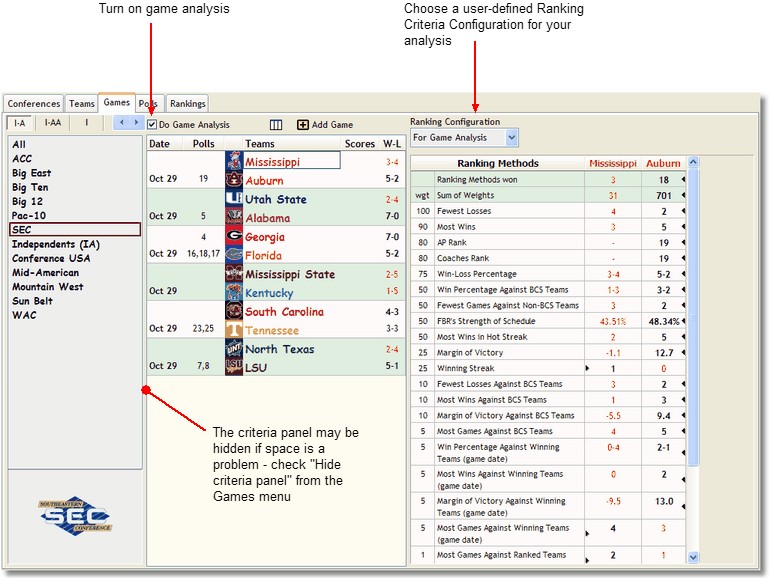This screenshot has height=581, width=771.
Task: Select the I-A division toggle
Action: coord(20,123)
